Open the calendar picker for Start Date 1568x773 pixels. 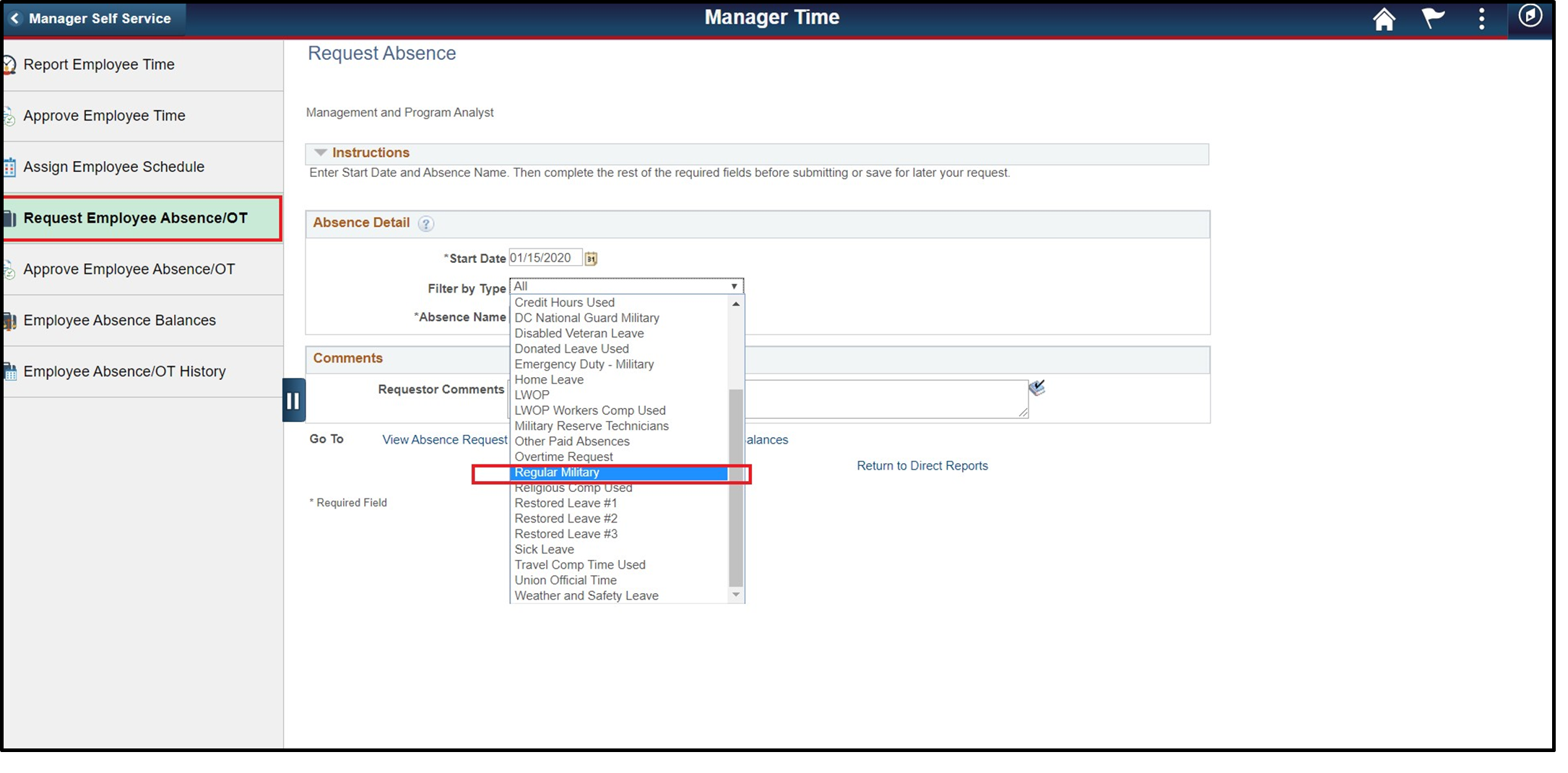(591, 258)
